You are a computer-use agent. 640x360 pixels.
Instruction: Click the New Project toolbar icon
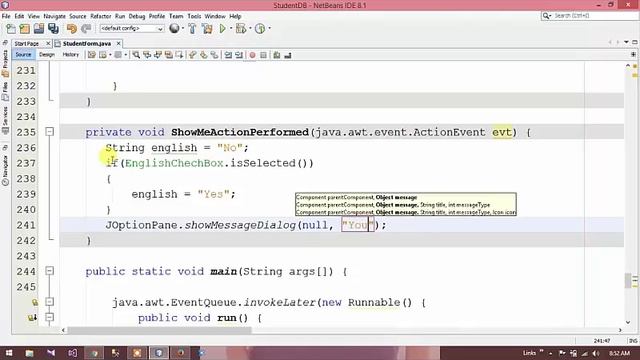point(25,29)
